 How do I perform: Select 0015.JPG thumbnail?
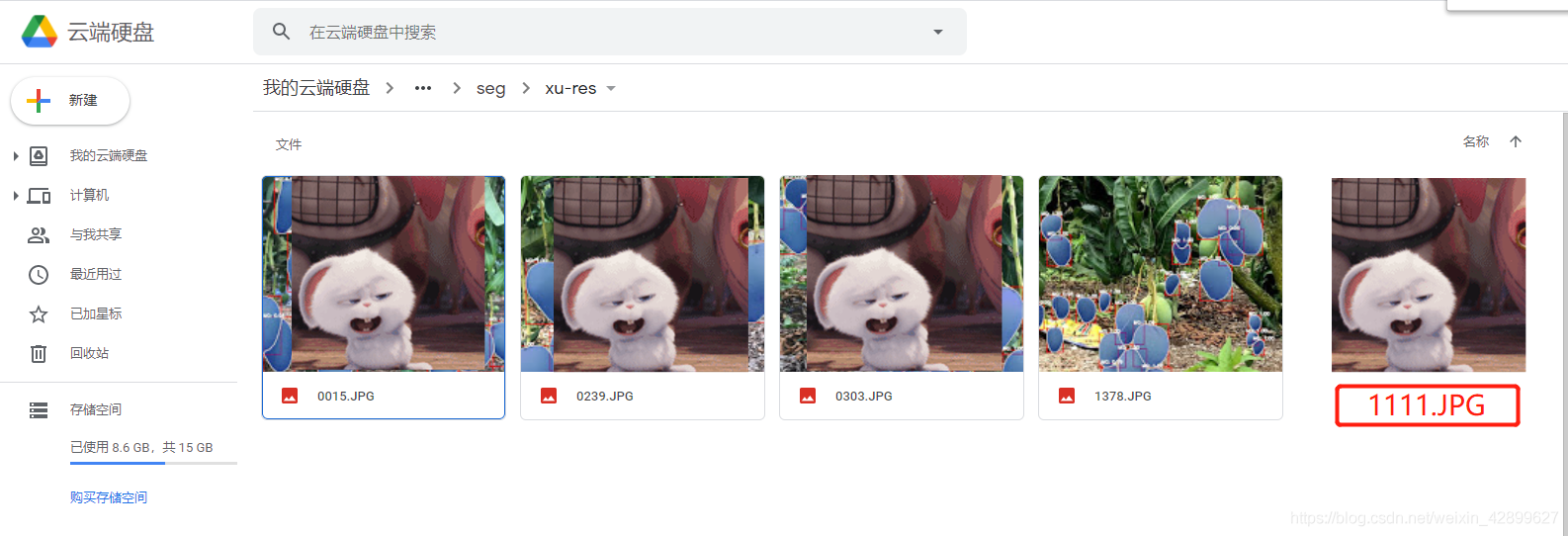click(x=384, y=274)
